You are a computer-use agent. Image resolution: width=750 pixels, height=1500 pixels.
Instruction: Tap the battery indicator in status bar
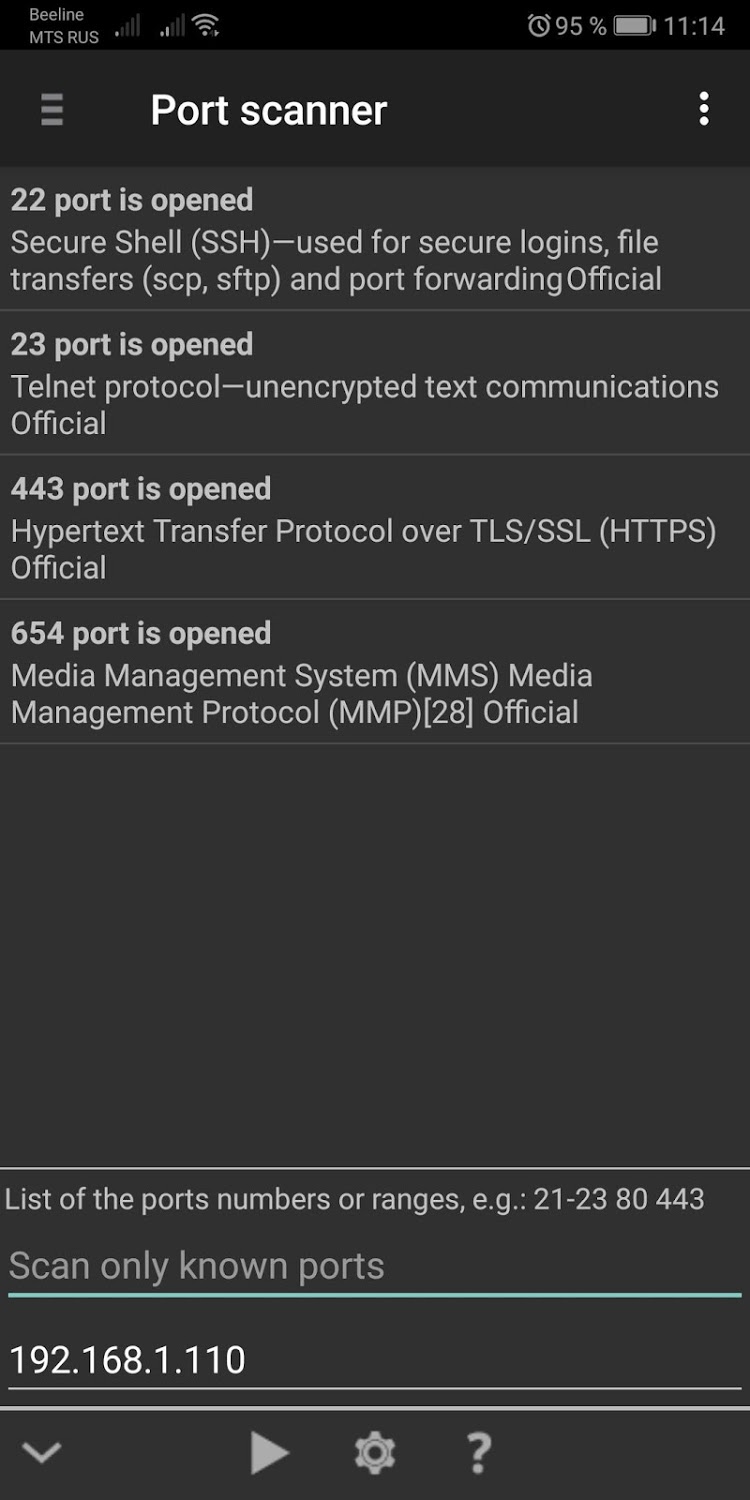click(635, 25)
